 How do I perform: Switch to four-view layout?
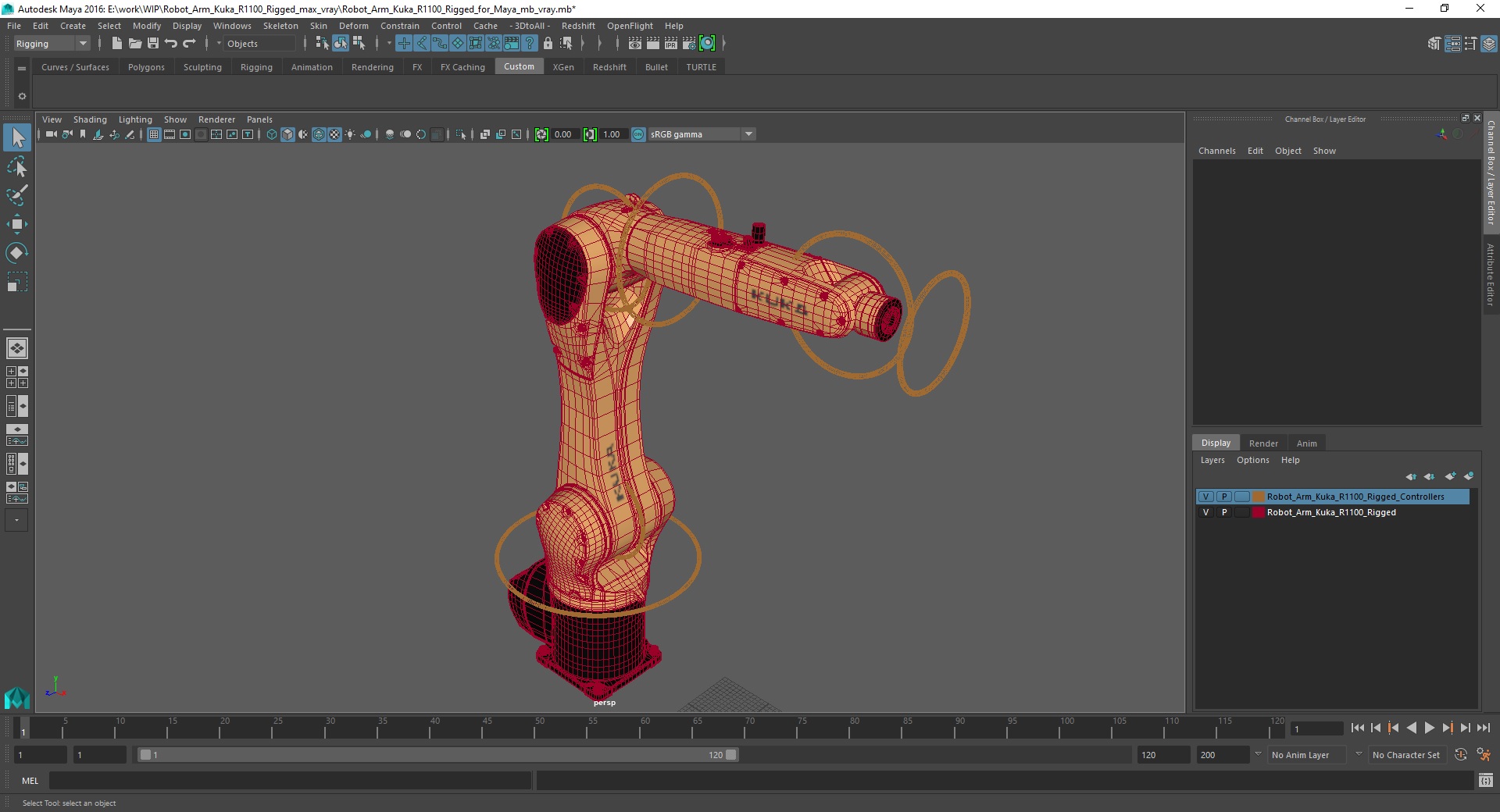click(17, 377)
